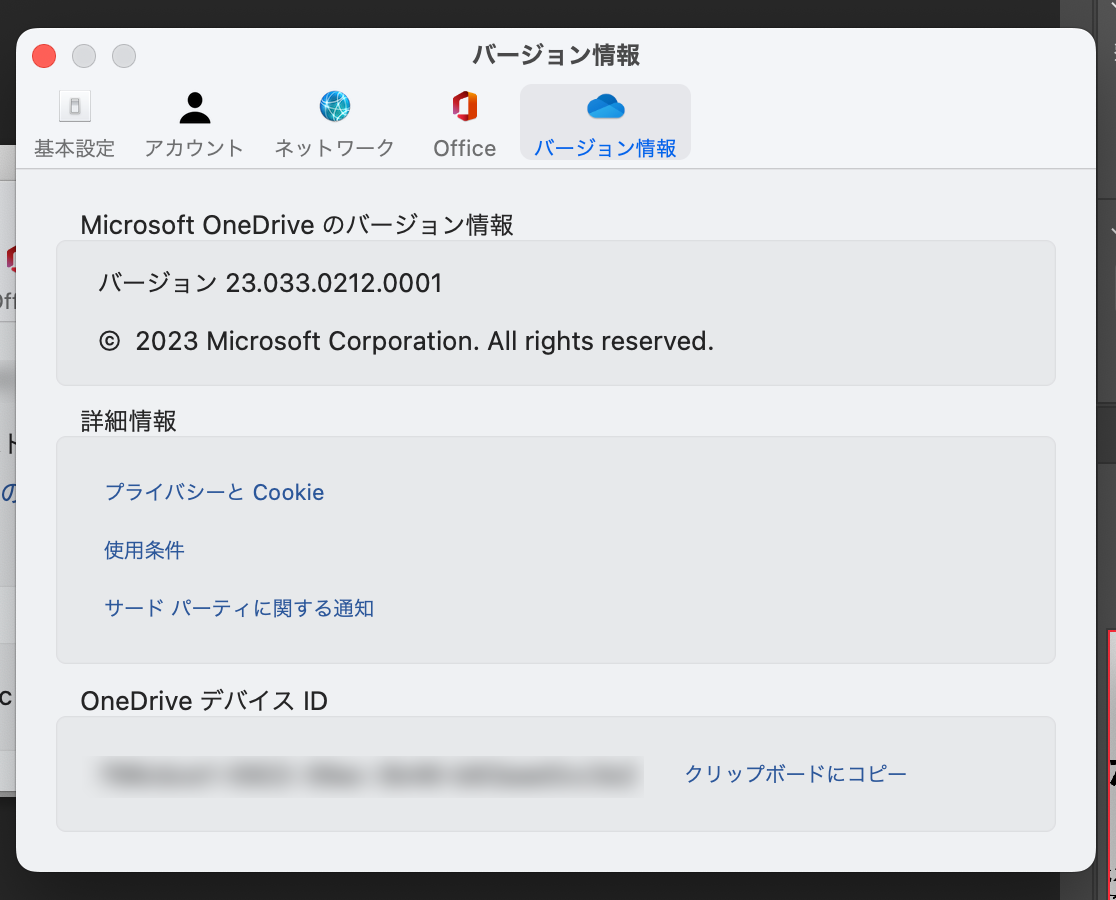Select the Office tab
Image resolution: width=1116 pixels, height=900 pixels.
pyautogui.click(x=465, y=123)
